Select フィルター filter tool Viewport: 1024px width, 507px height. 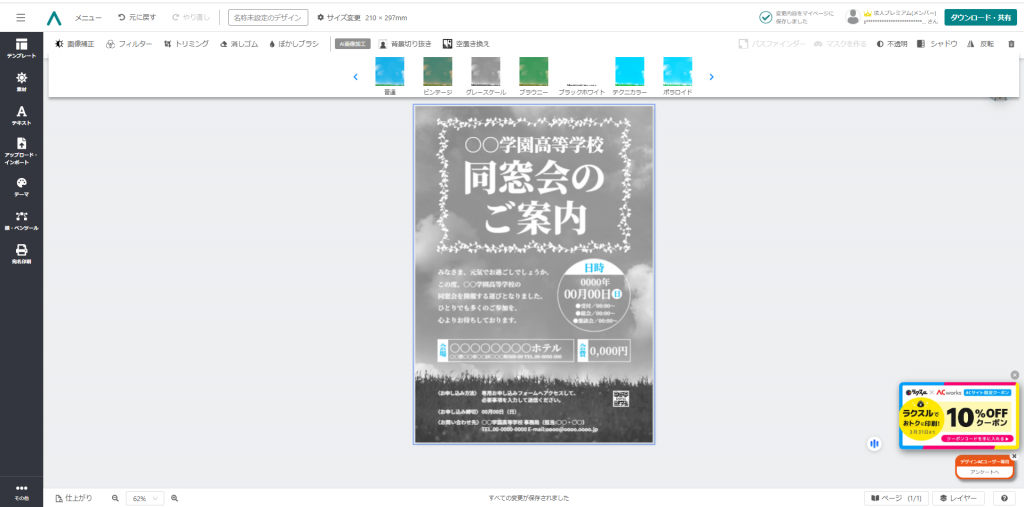tap(129, 44)
